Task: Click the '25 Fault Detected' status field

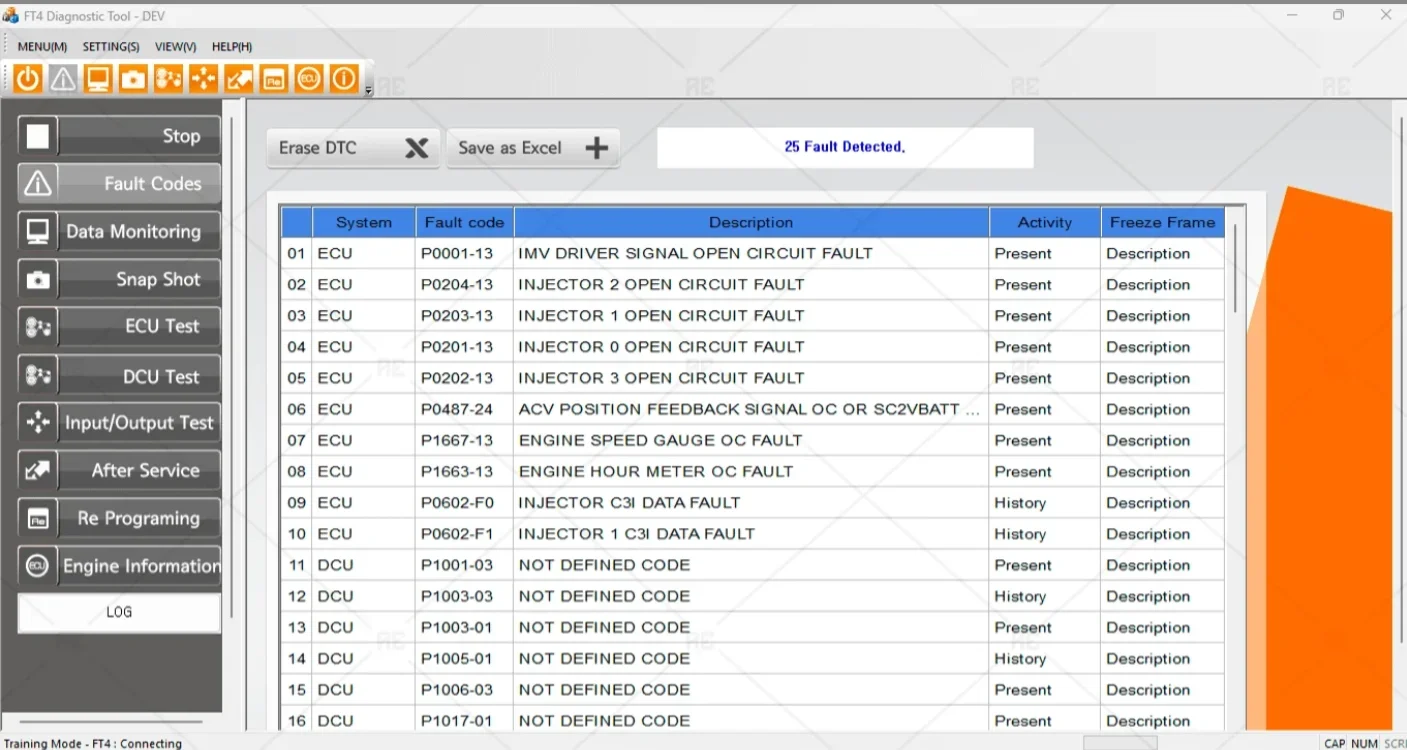Action: pos(845,147)
